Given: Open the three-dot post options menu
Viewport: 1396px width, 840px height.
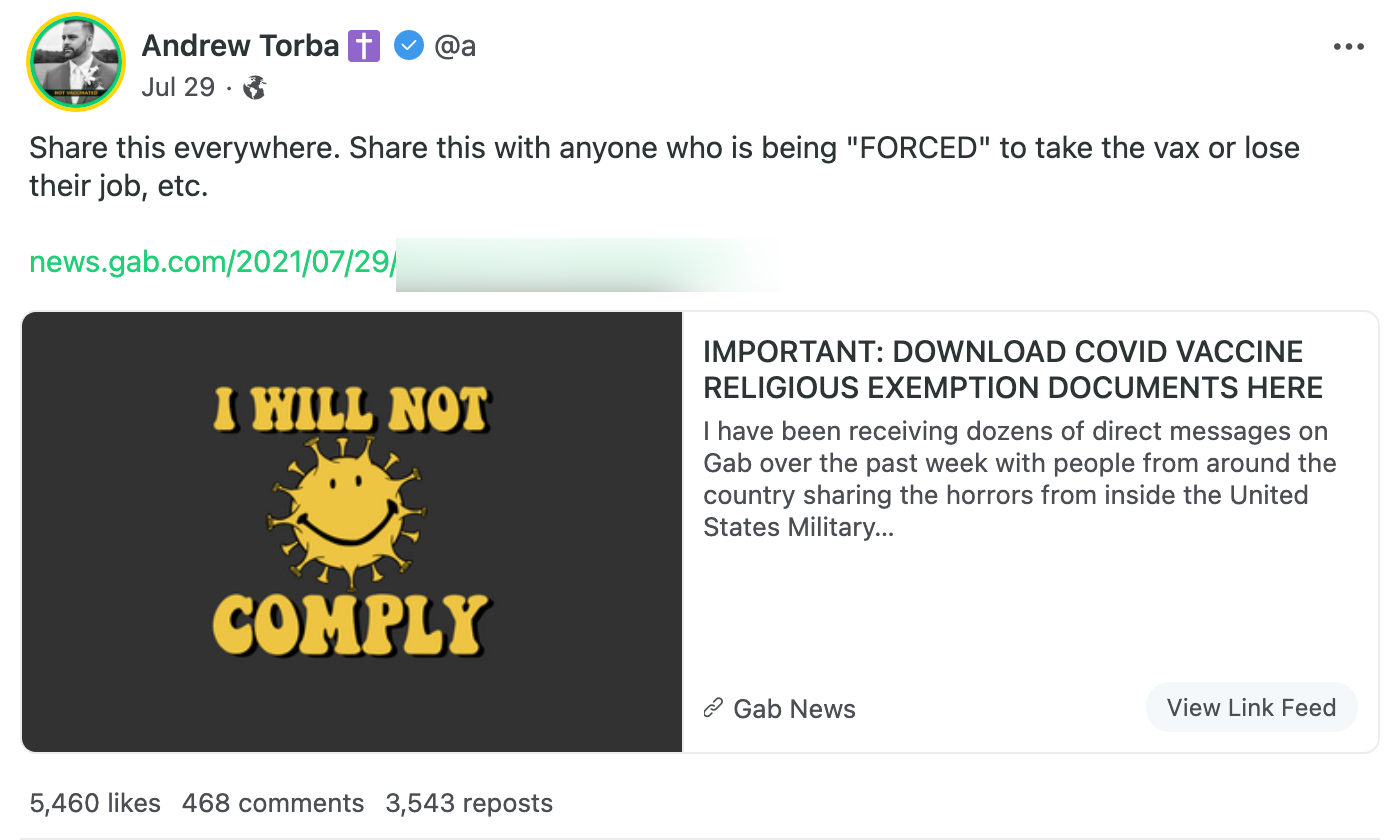Looking at the screenshot, I should click(1349, 47).
